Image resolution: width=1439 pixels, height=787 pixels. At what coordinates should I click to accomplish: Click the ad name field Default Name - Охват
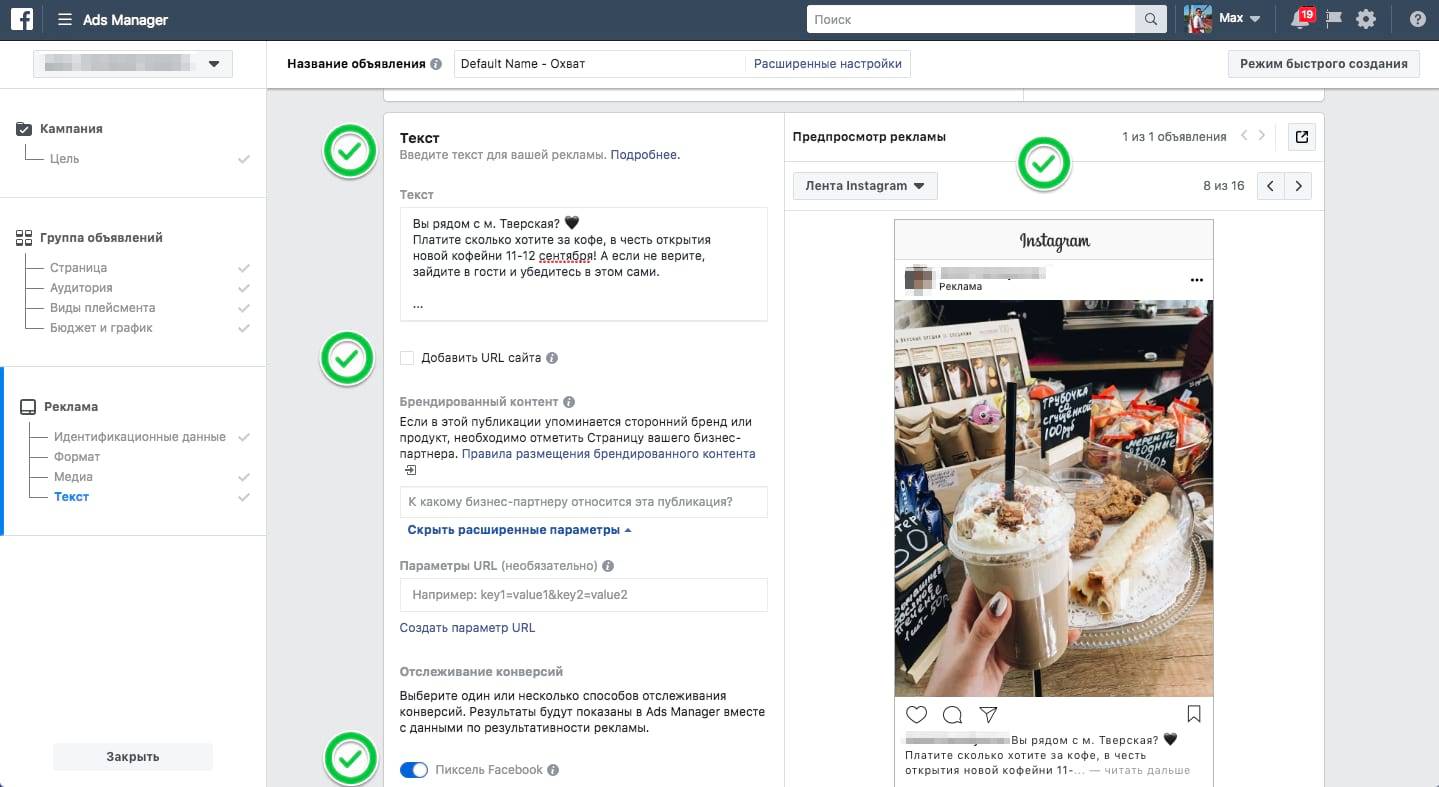point(600,64)
